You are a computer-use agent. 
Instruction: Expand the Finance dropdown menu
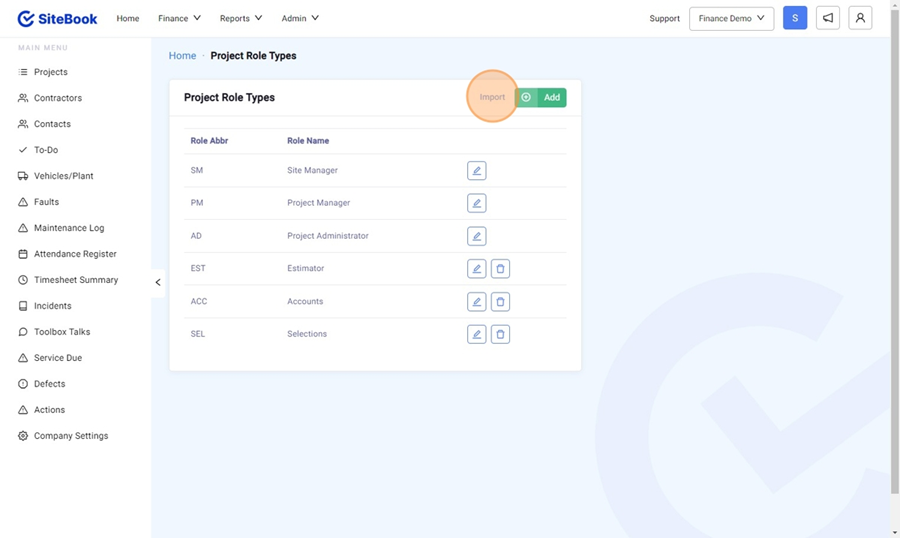tap(179, 18)
